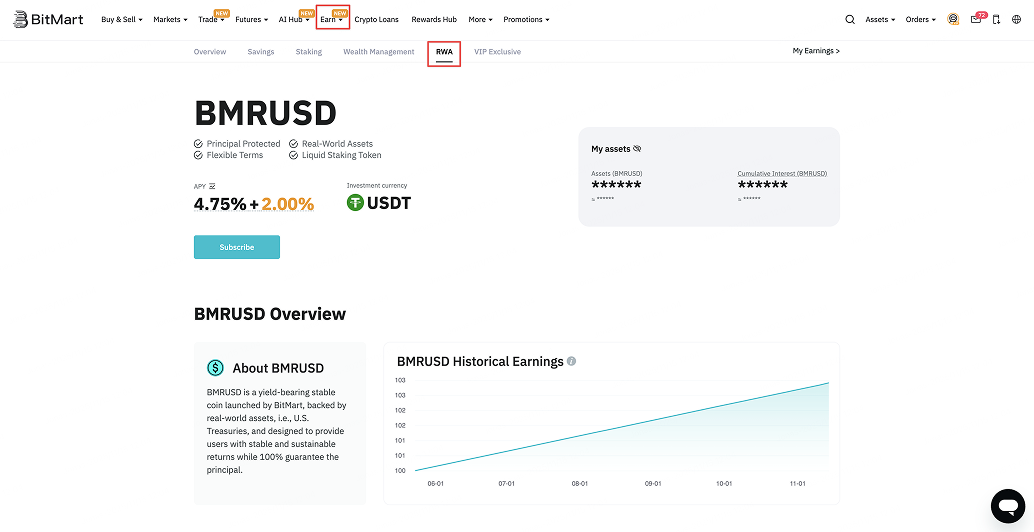1034x532 pixels.
Task: Open the messages envelope icon
Action: coord(976,20)
